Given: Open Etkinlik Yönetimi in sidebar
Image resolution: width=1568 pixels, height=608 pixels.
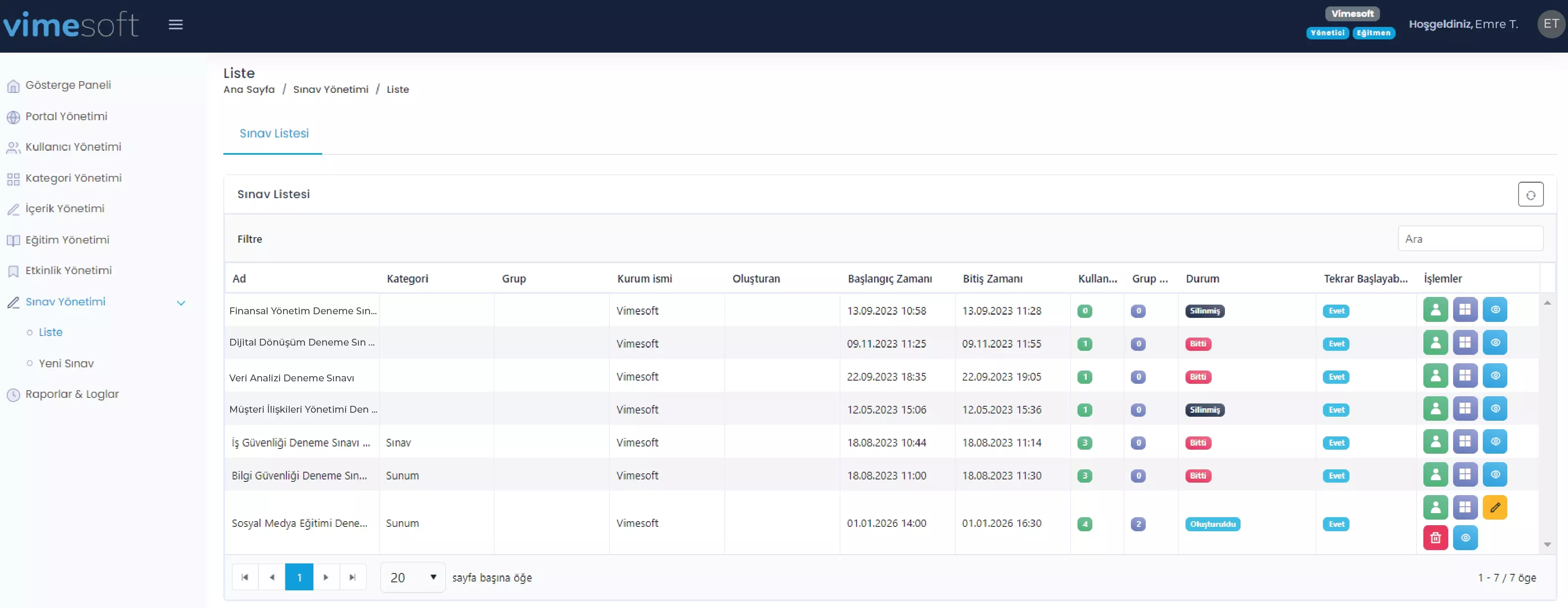Looking at the screenshot, I should [x=68, y=271].
